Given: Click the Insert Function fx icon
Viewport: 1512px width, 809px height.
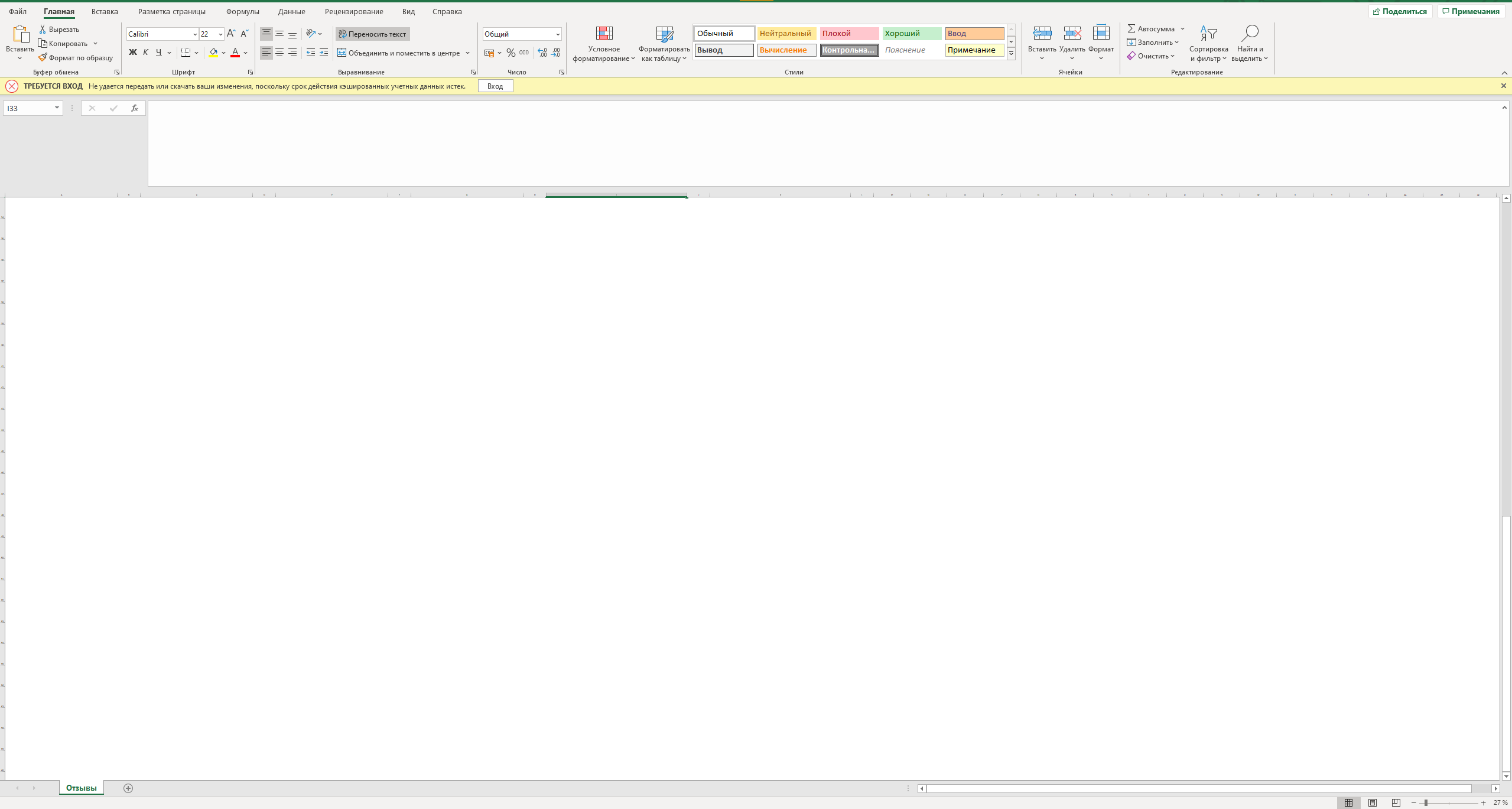Looking at the screenshot, I should click(x=135, y=108).
